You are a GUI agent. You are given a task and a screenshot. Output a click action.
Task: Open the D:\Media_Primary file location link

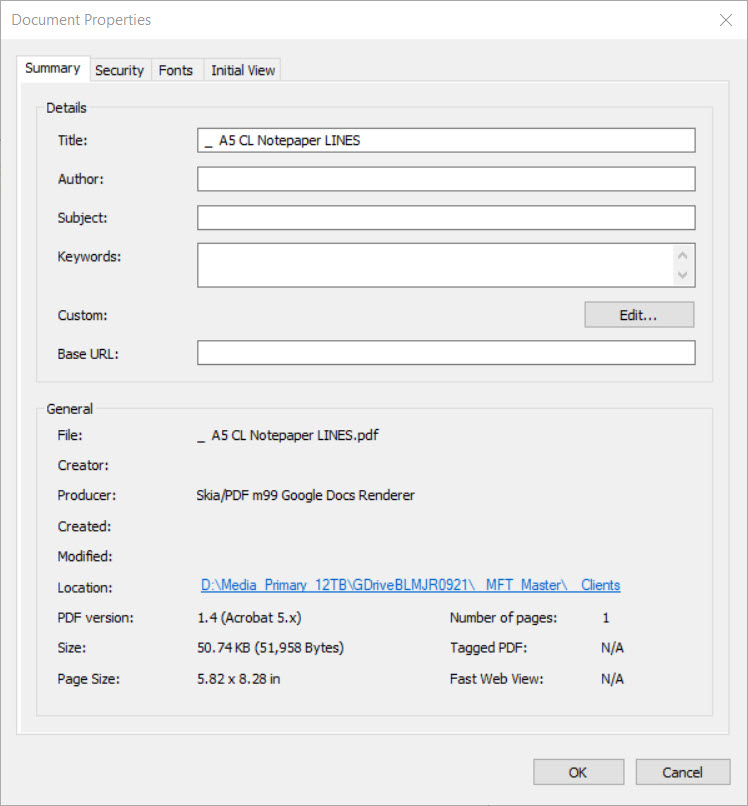click(x=410, y=585)
